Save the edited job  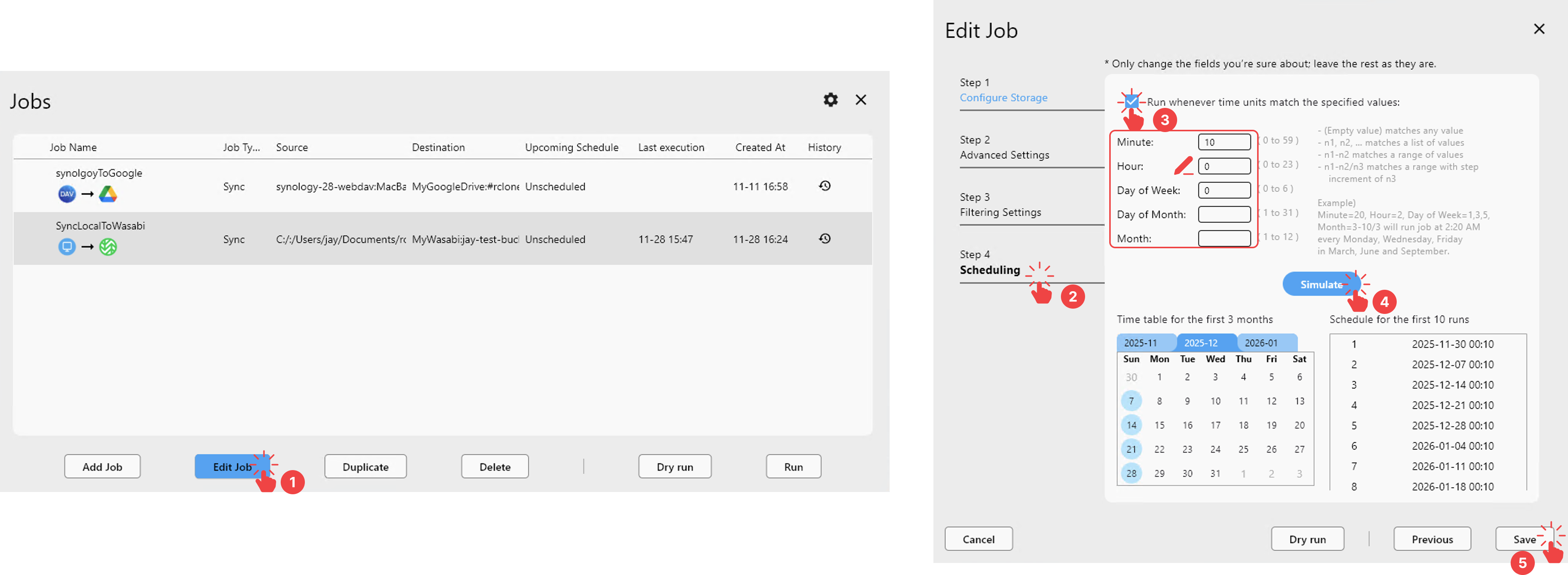[1523, 539]
